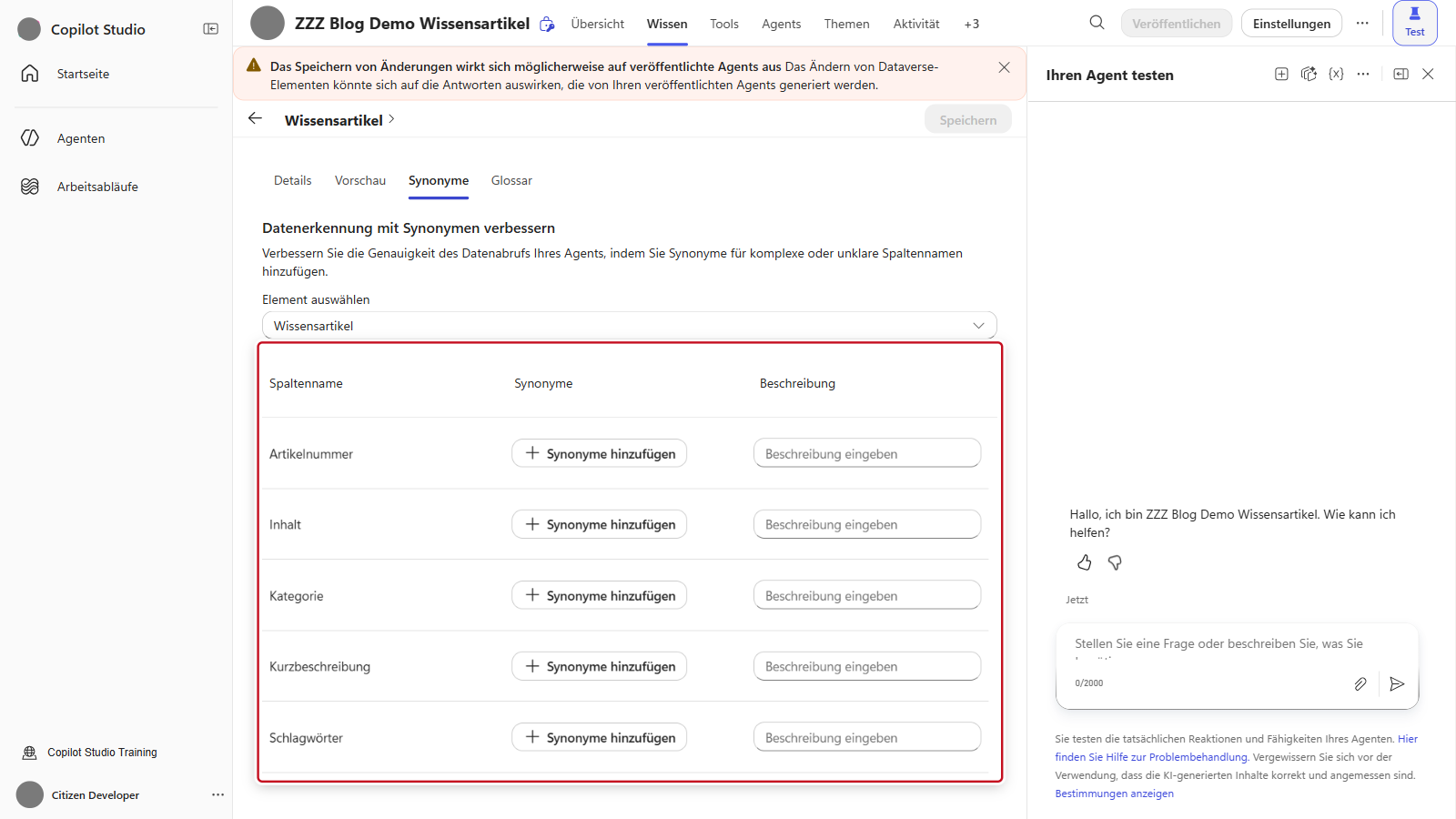This screenshot has width=1456, height=819.
Task: Start a new test conversation
Action: pyautogui.click(x=1281, y=74)
